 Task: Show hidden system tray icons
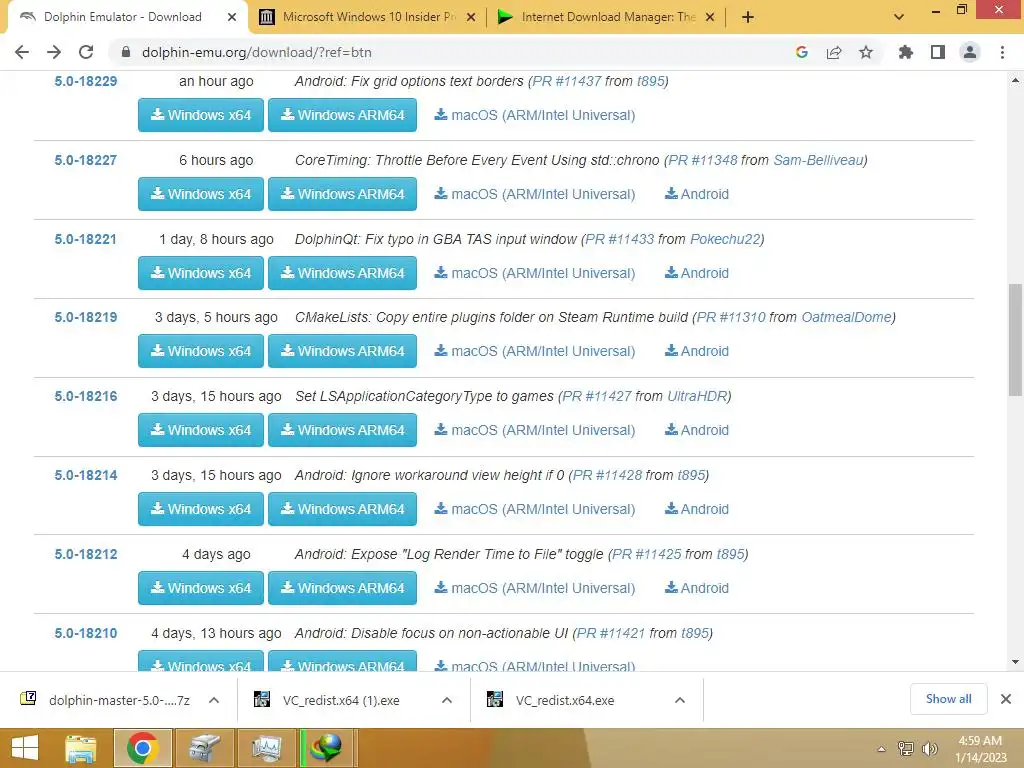(882, 749)
